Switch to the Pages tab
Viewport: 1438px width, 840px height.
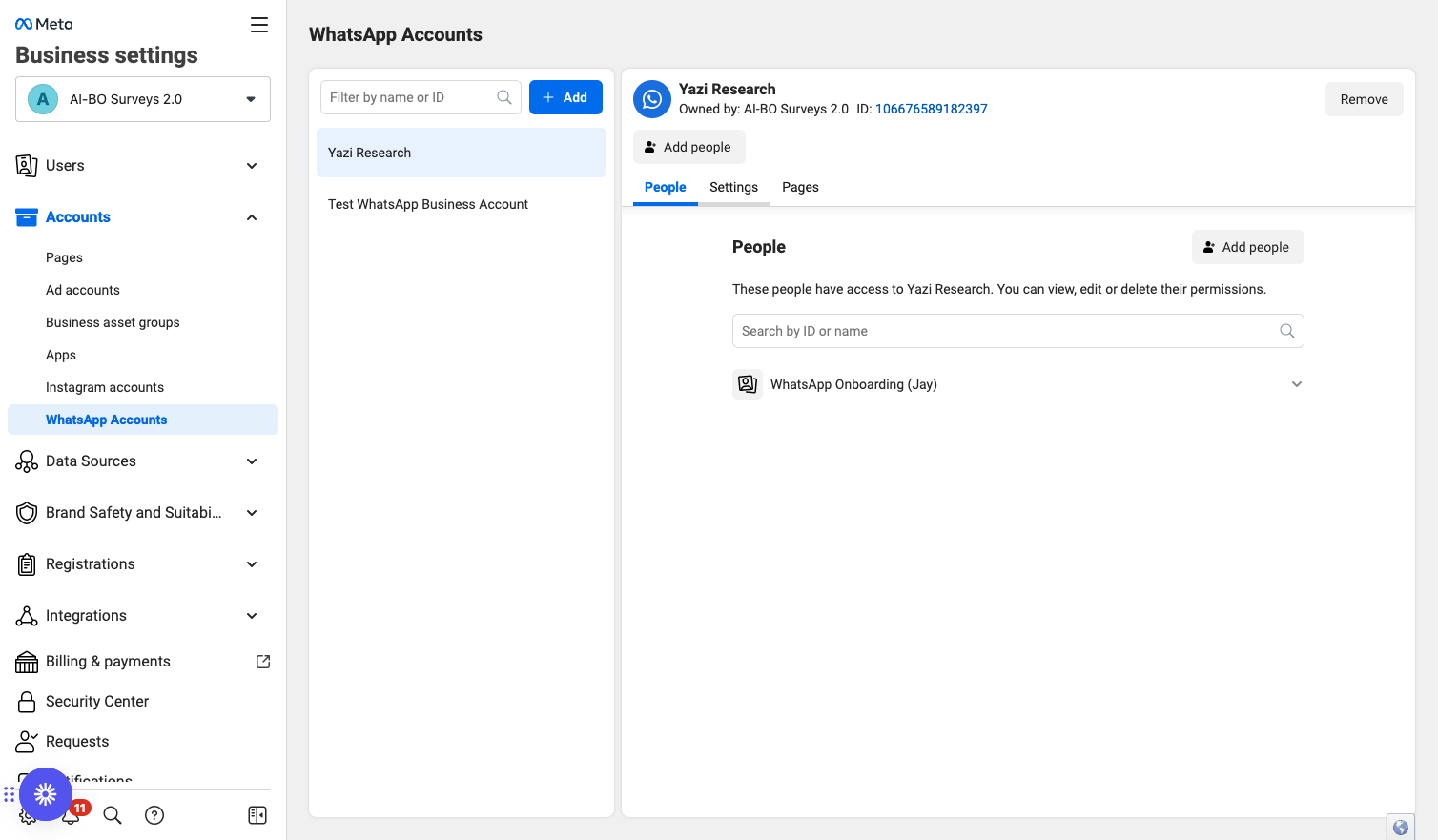click(800, 187)
